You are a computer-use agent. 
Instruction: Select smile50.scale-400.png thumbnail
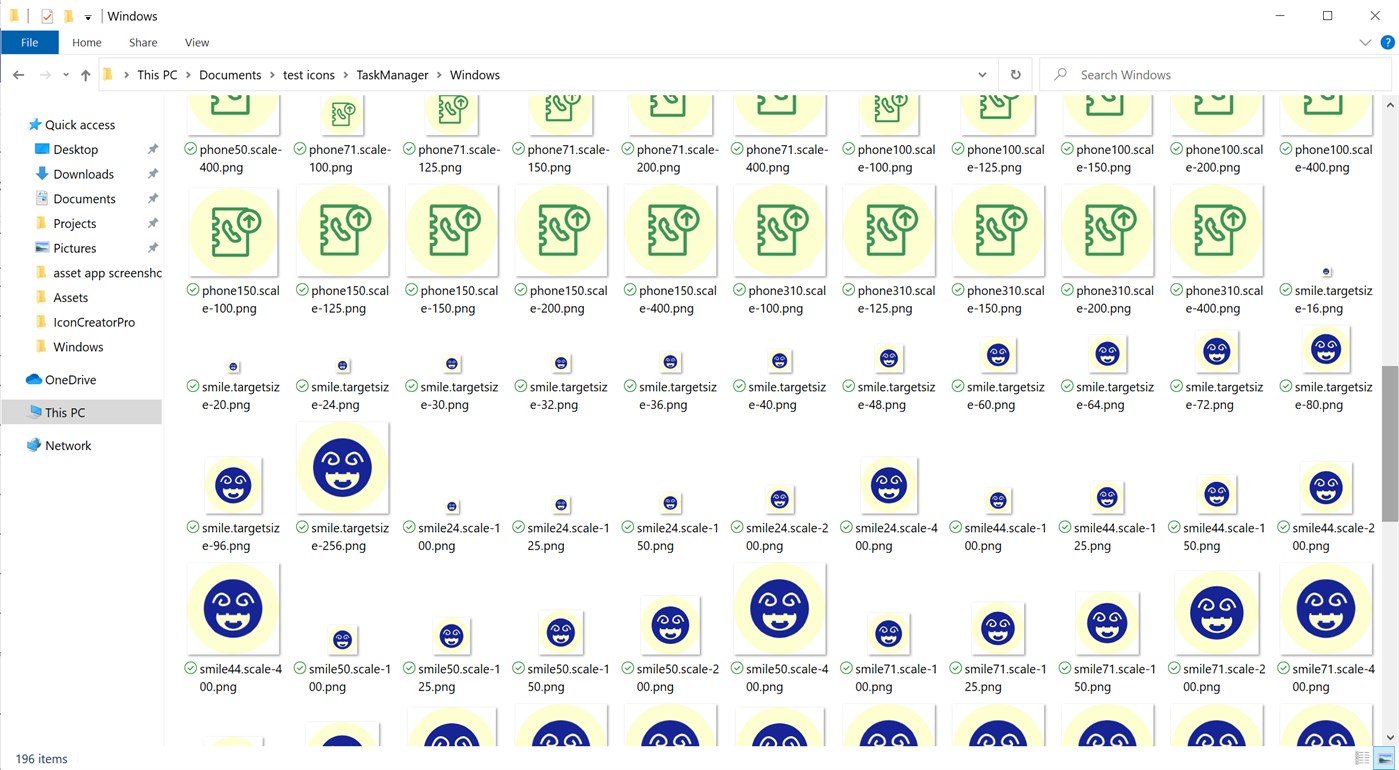[779, 609]
